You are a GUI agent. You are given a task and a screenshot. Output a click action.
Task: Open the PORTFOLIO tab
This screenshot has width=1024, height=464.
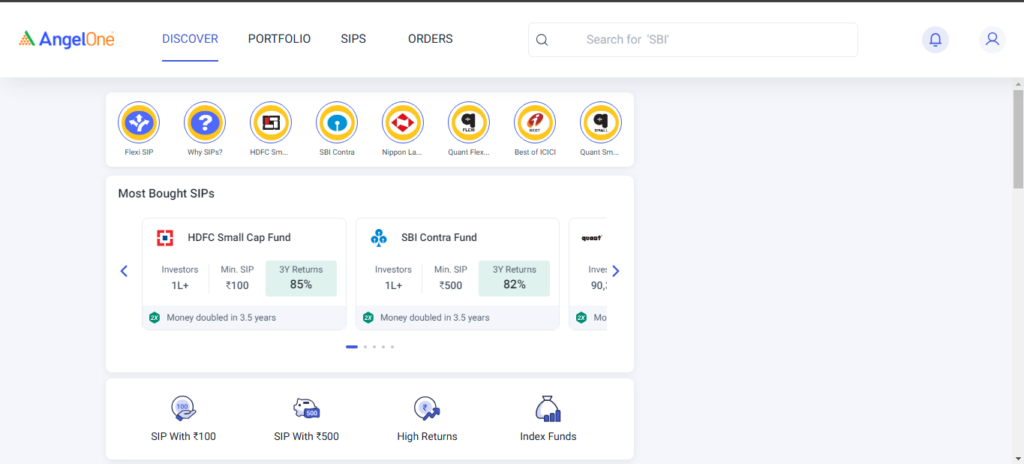click(280, 39)
